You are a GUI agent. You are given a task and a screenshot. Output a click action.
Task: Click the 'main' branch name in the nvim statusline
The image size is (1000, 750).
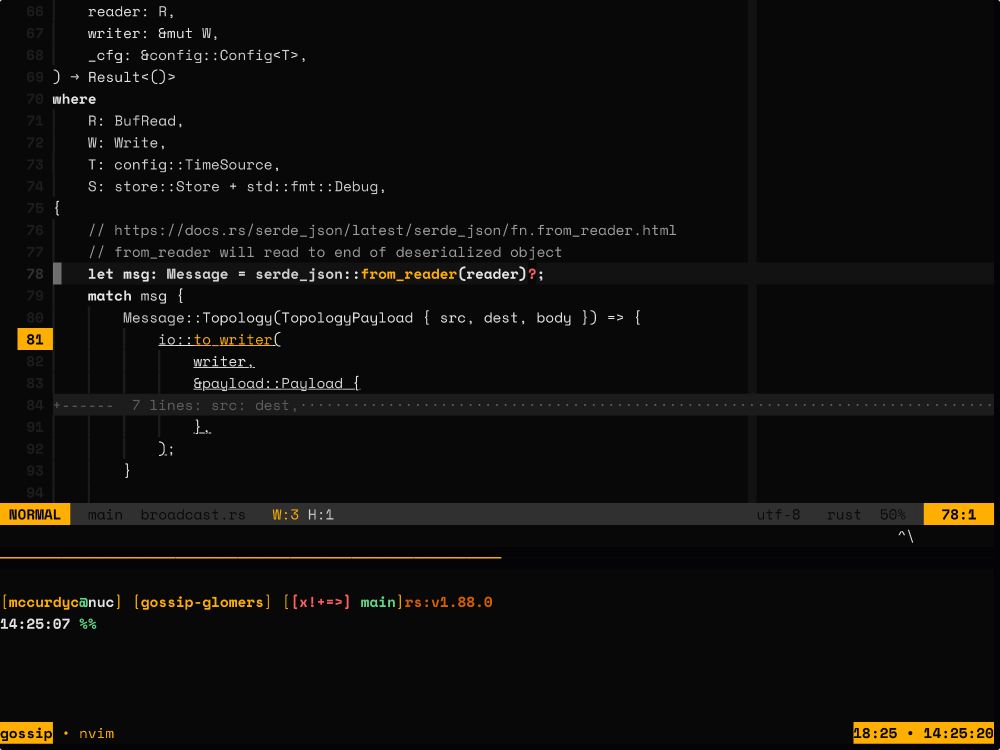tap(105, 515)
